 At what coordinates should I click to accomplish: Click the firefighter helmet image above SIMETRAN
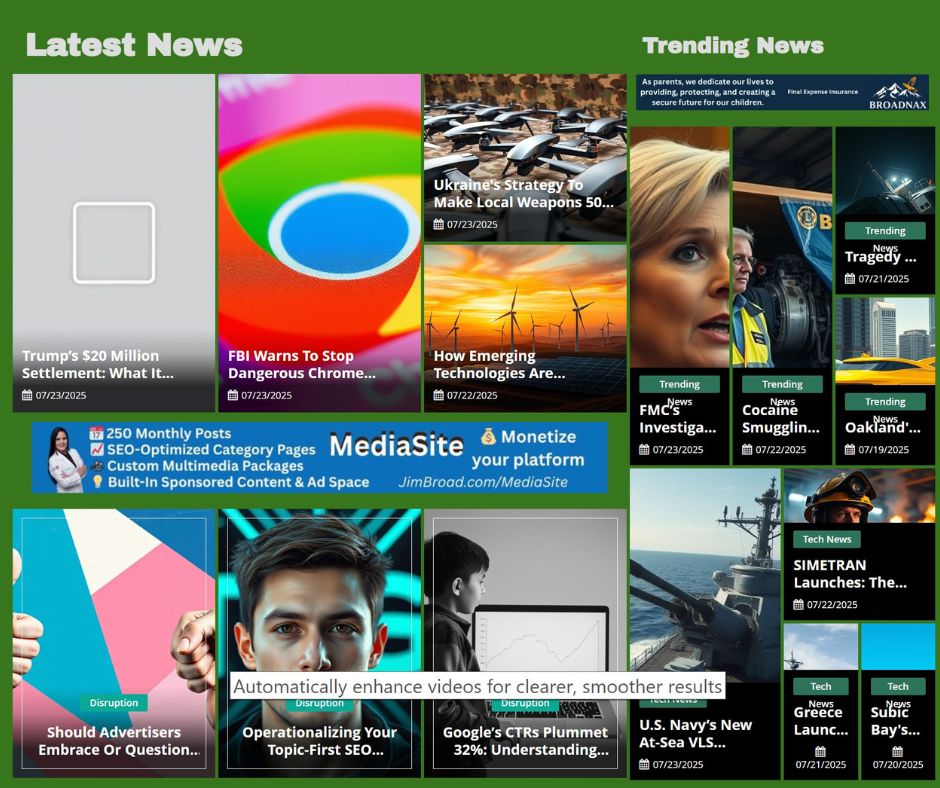point(859,496)
